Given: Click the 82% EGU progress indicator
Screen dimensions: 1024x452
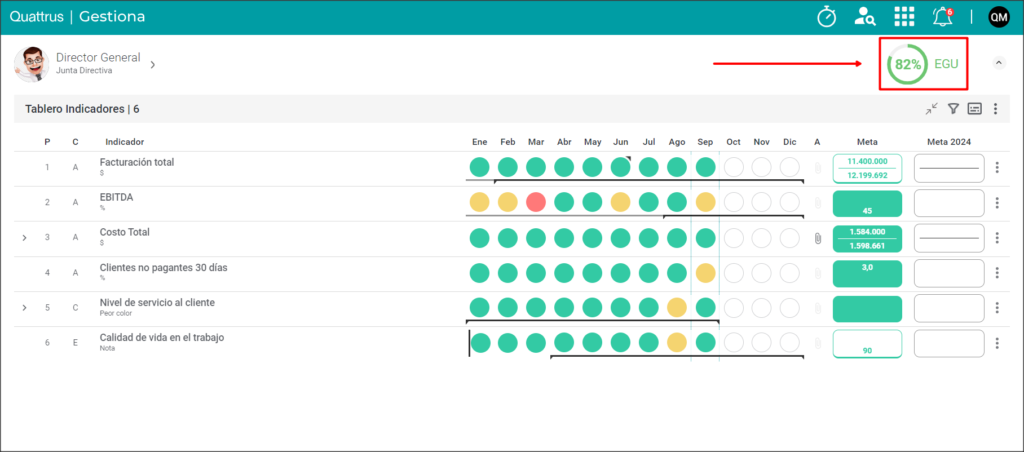Looking at the screenshot, I should 923,64.
